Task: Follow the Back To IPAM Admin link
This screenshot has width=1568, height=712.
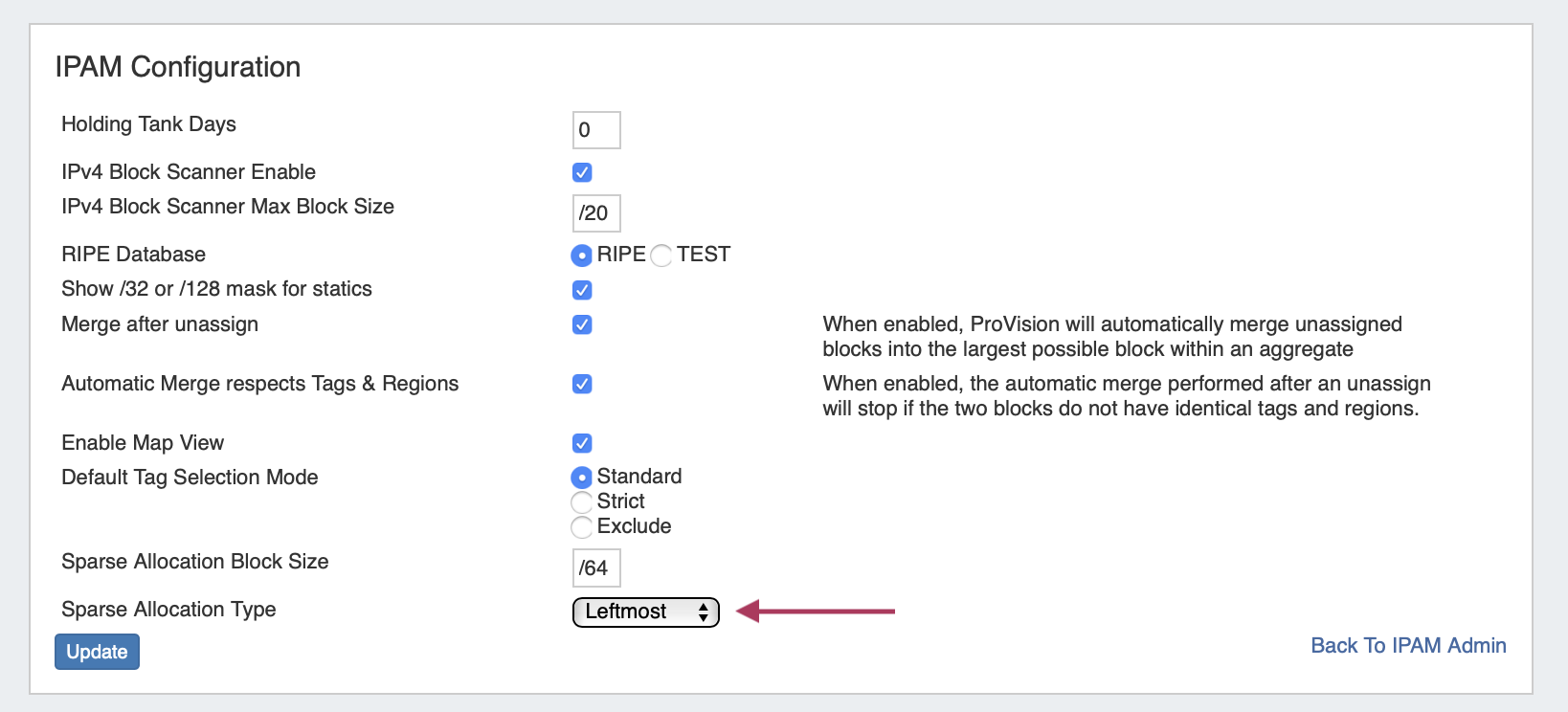Action: 1408,646
